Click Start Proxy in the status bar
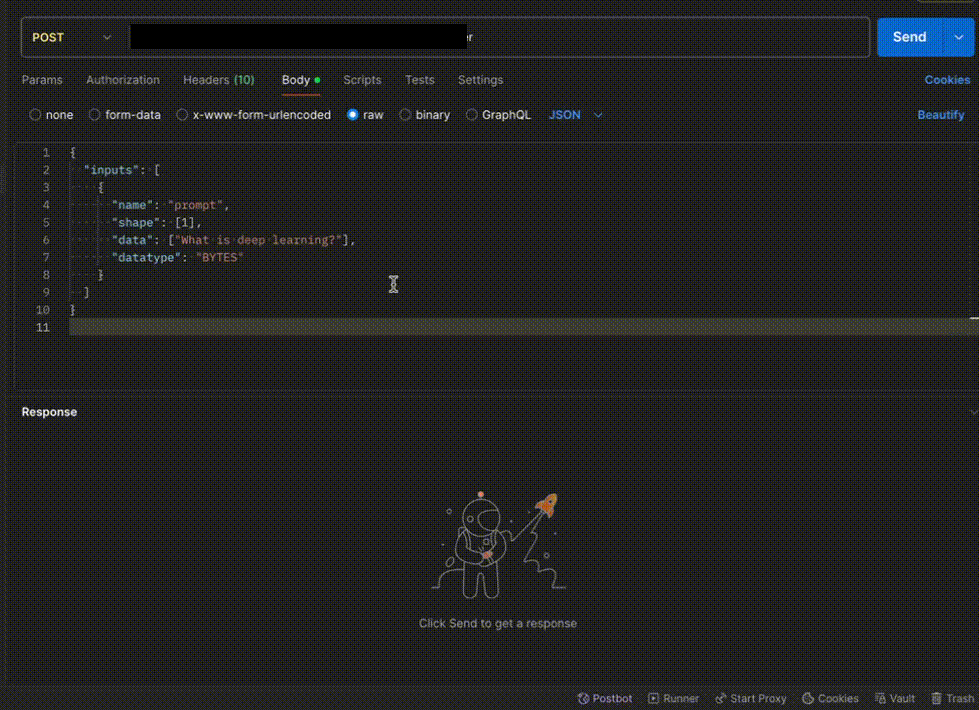 click(751, 698)
